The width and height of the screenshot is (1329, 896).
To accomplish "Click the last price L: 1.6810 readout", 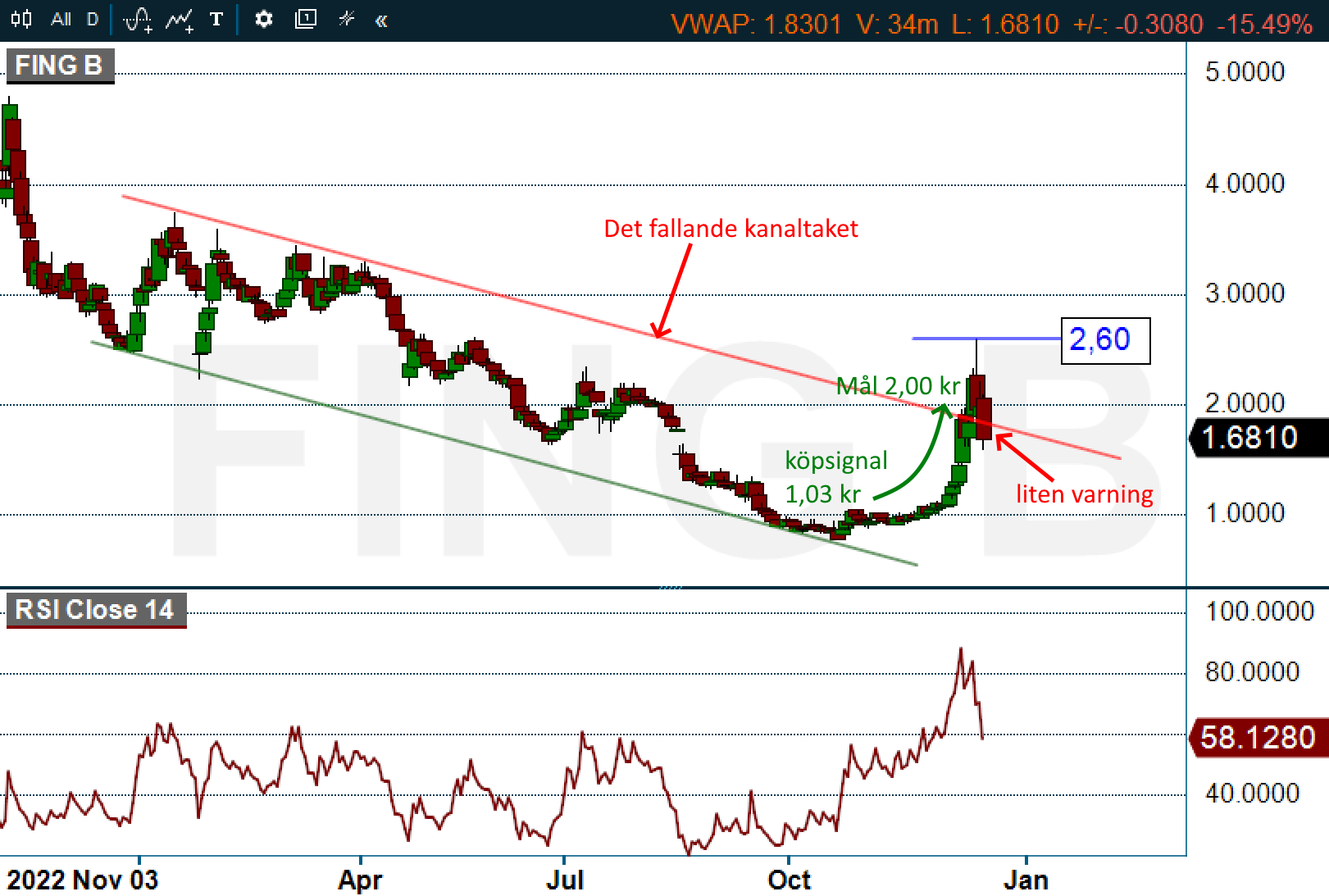I will click(x=1005, y=24).
